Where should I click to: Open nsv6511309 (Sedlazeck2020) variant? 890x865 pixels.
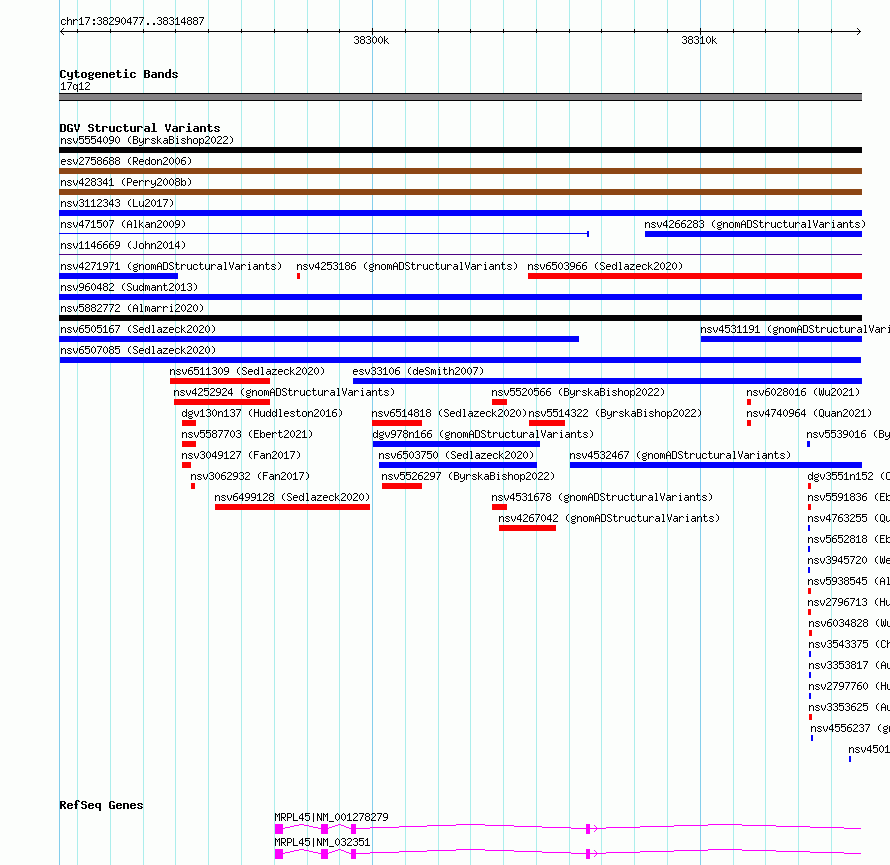(247, 371)
